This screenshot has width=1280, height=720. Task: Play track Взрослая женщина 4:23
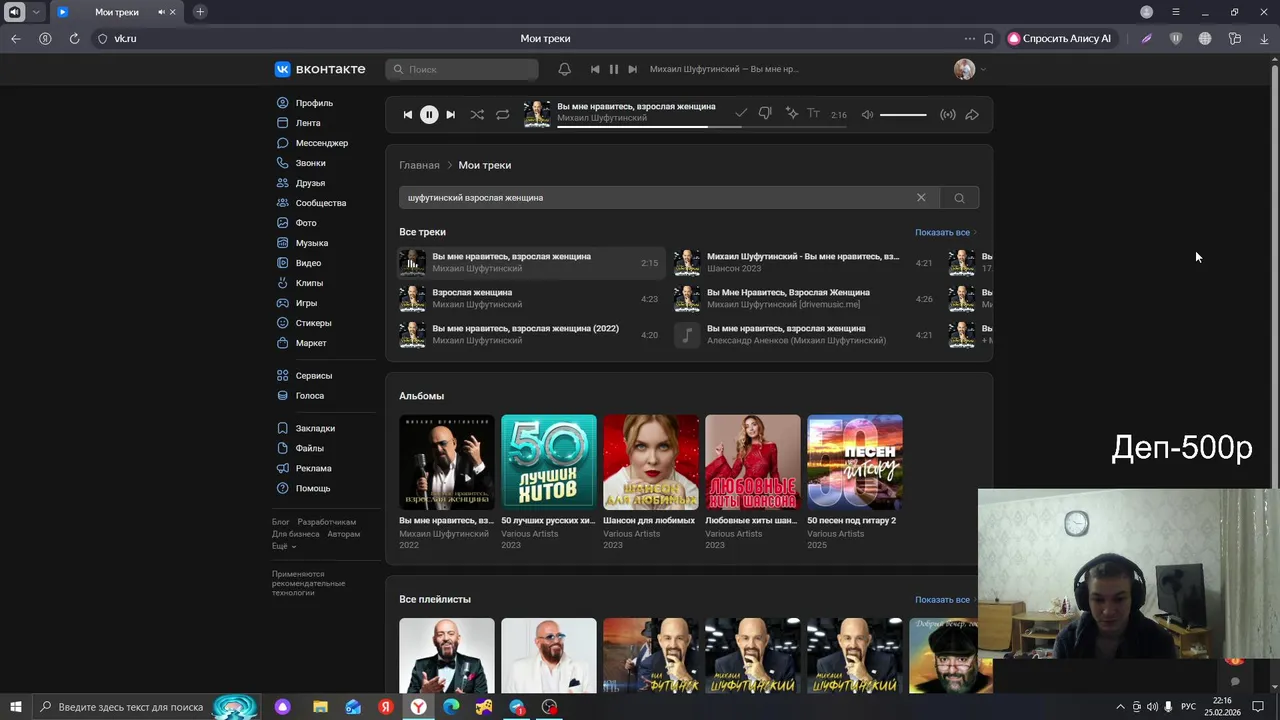pos(529,298)
